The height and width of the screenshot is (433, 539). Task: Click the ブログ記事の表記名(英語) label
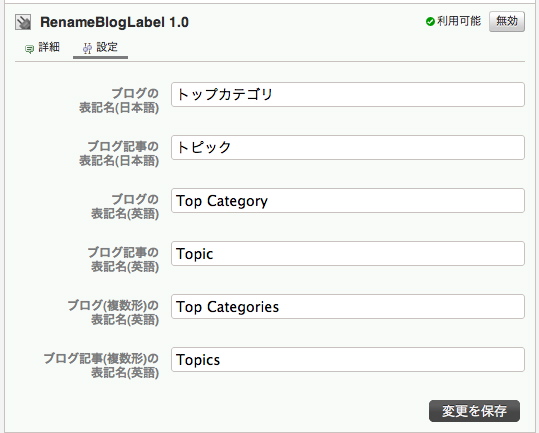(123, 259)
